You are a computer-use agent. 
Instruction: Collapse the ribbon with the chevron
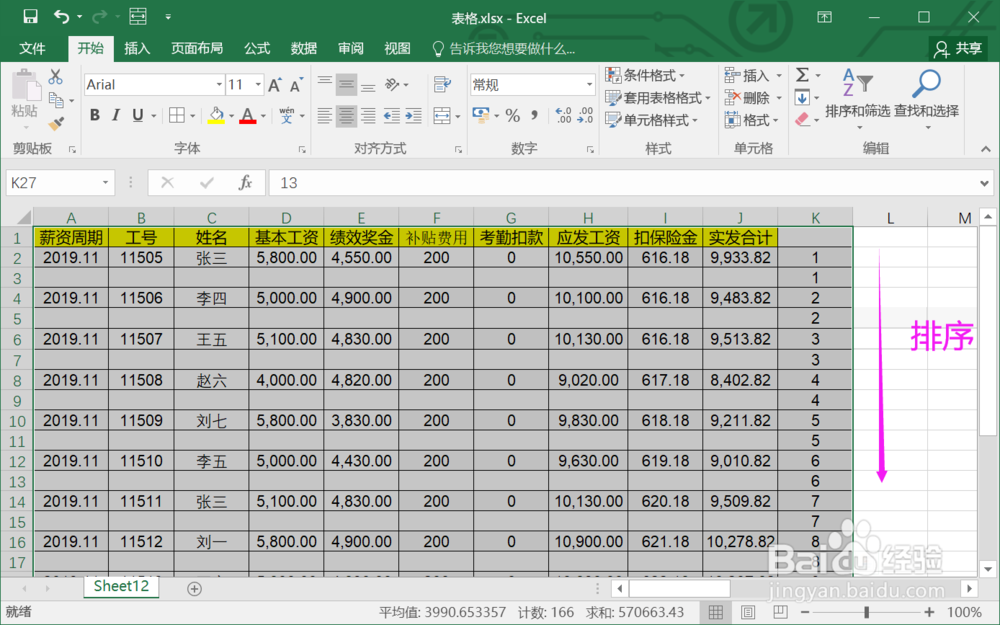coord(985,149)
